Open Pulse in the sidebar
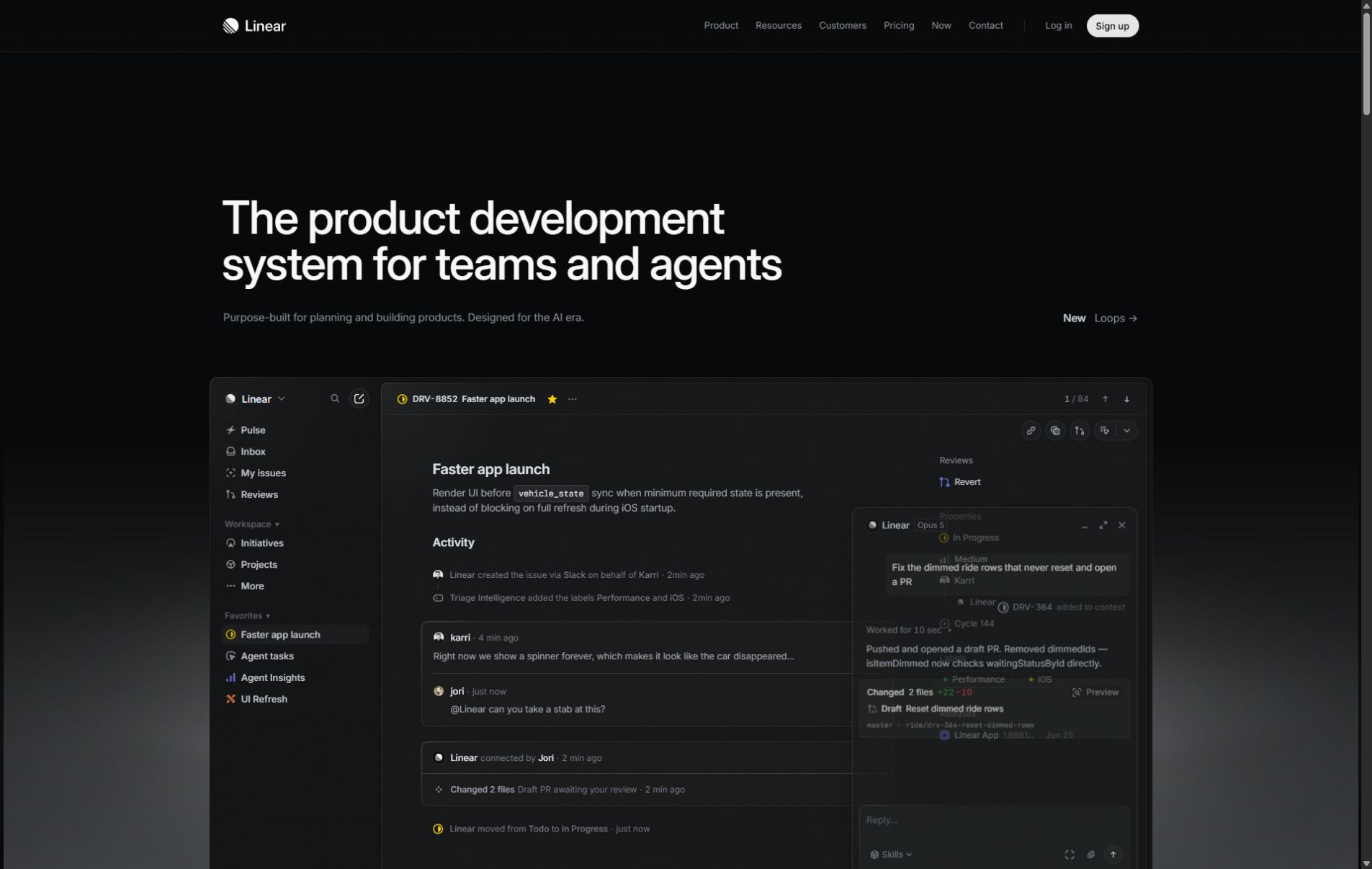Screen dimensions: 1372x869 pyautogui.click(x=295, y=430)
